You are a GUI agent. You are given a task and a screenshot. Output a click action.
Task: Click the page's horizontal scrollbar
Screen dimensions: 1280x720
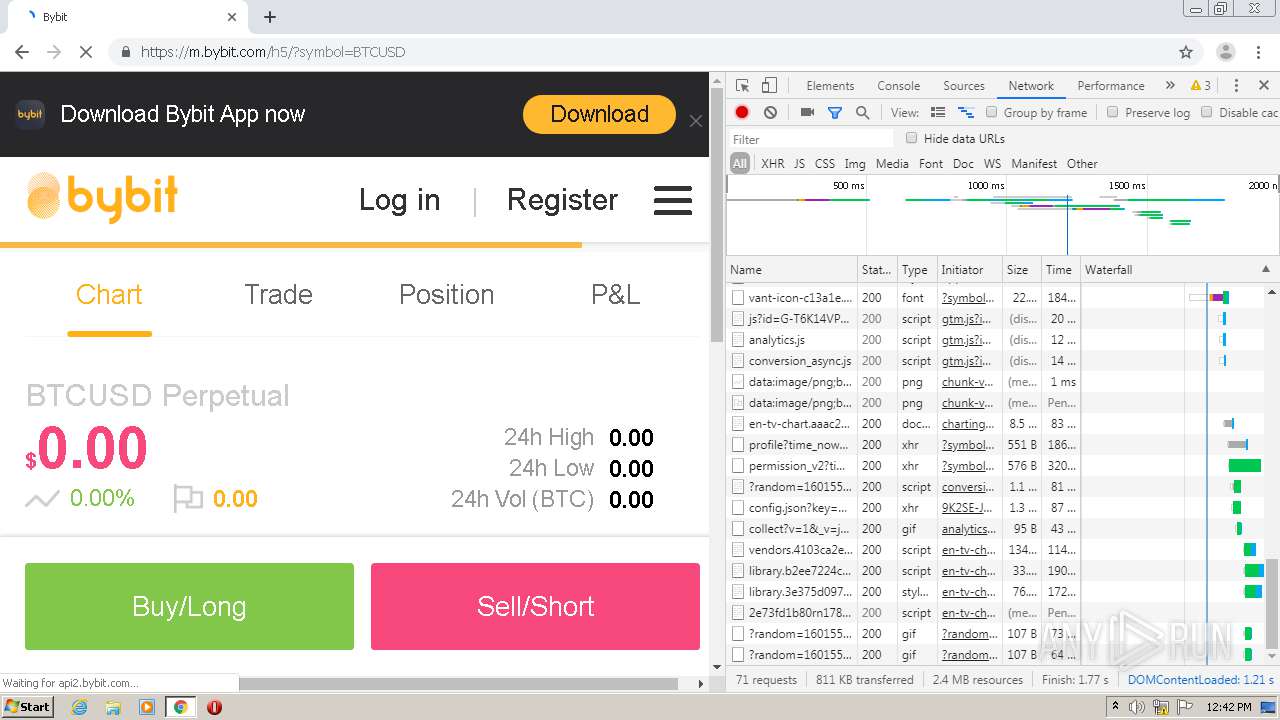tap(458, 684)
